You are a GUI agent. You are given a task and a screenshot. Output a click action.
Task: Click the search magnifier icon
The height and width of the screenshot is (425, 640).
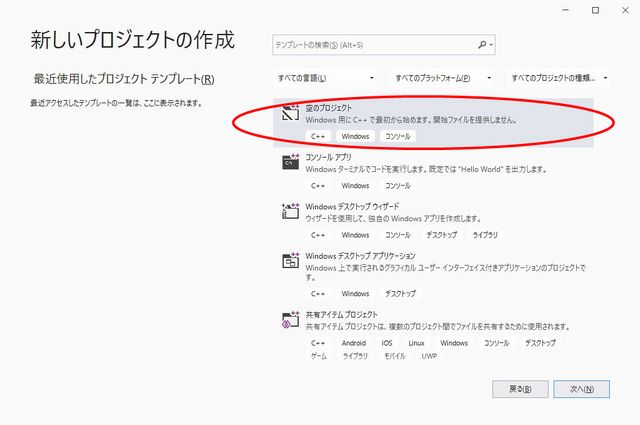(x=483, y=45)
